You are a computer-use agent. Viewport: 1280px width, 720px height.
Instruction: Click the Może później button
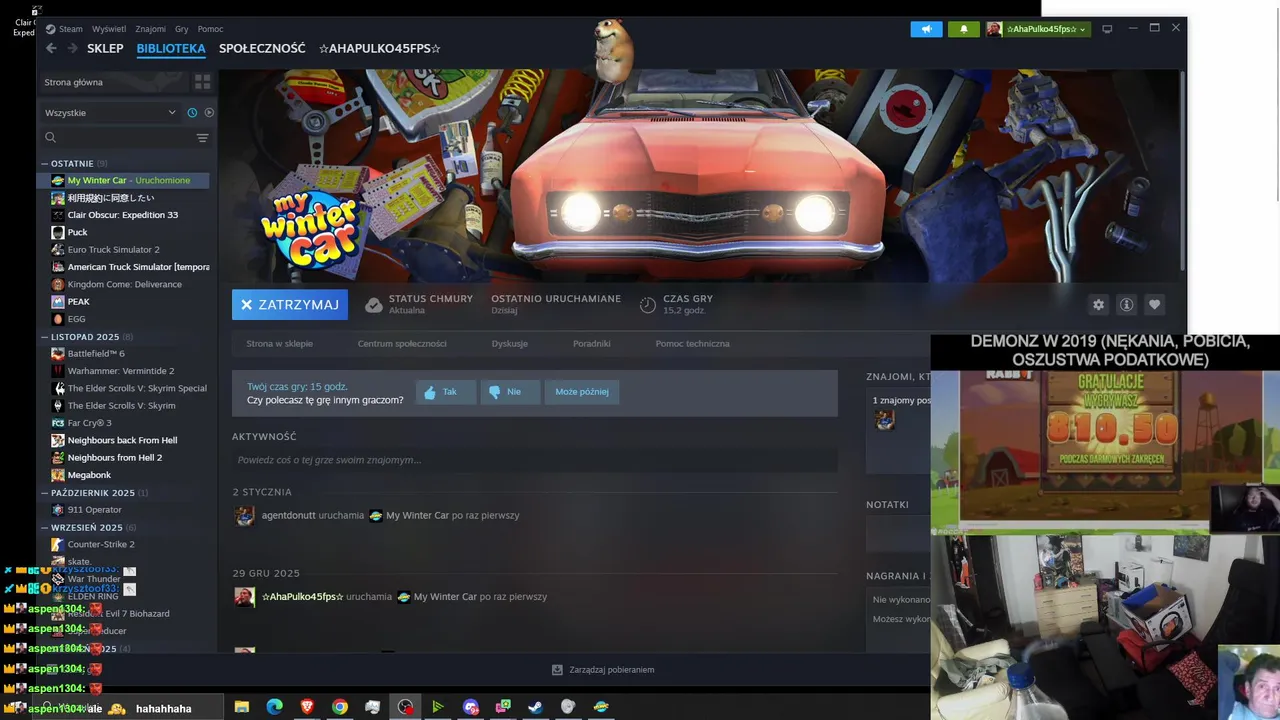tap(582, 392)
